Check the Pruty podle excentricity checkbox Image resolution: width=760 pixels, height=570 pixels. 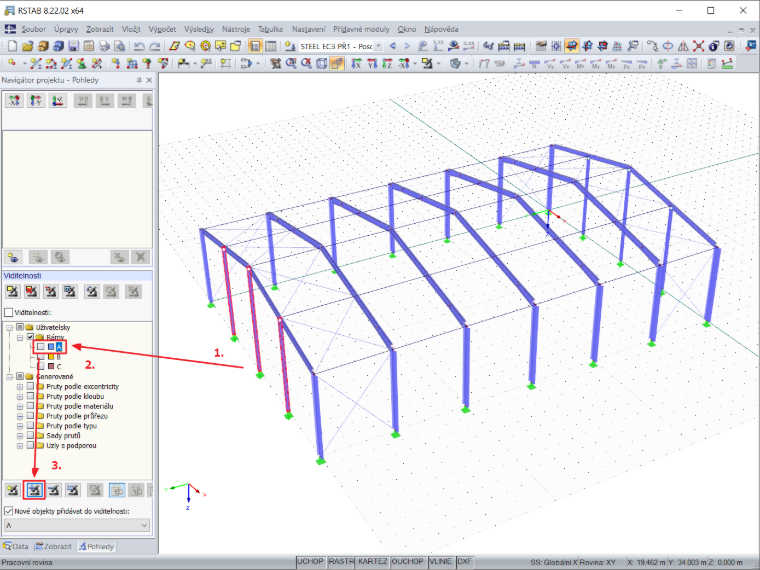coord(30,386)
